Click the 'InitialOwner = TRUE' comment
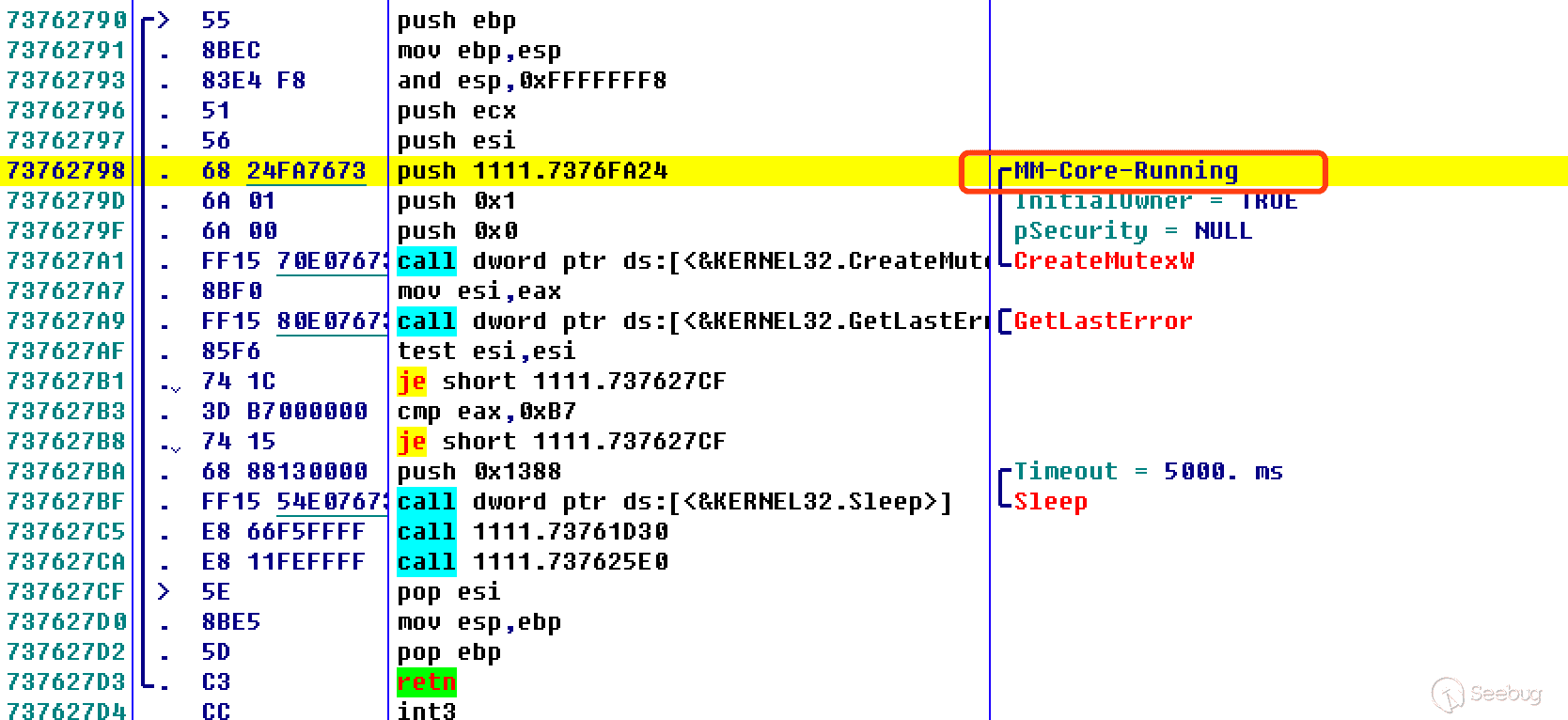The height and width of the screenshot is (720, 1568). click(1156, 200)
